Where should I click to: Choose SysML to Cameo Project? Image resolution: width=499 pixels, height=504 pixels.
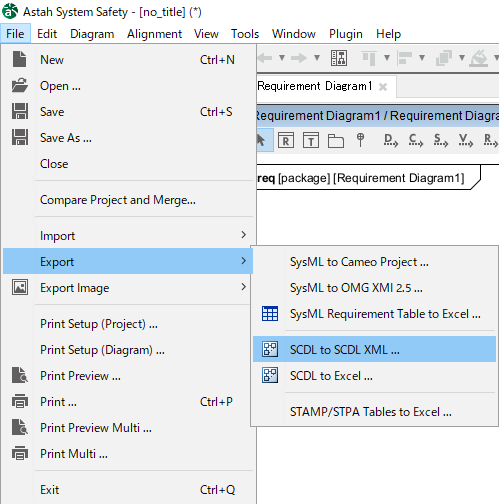coord(374,262)
